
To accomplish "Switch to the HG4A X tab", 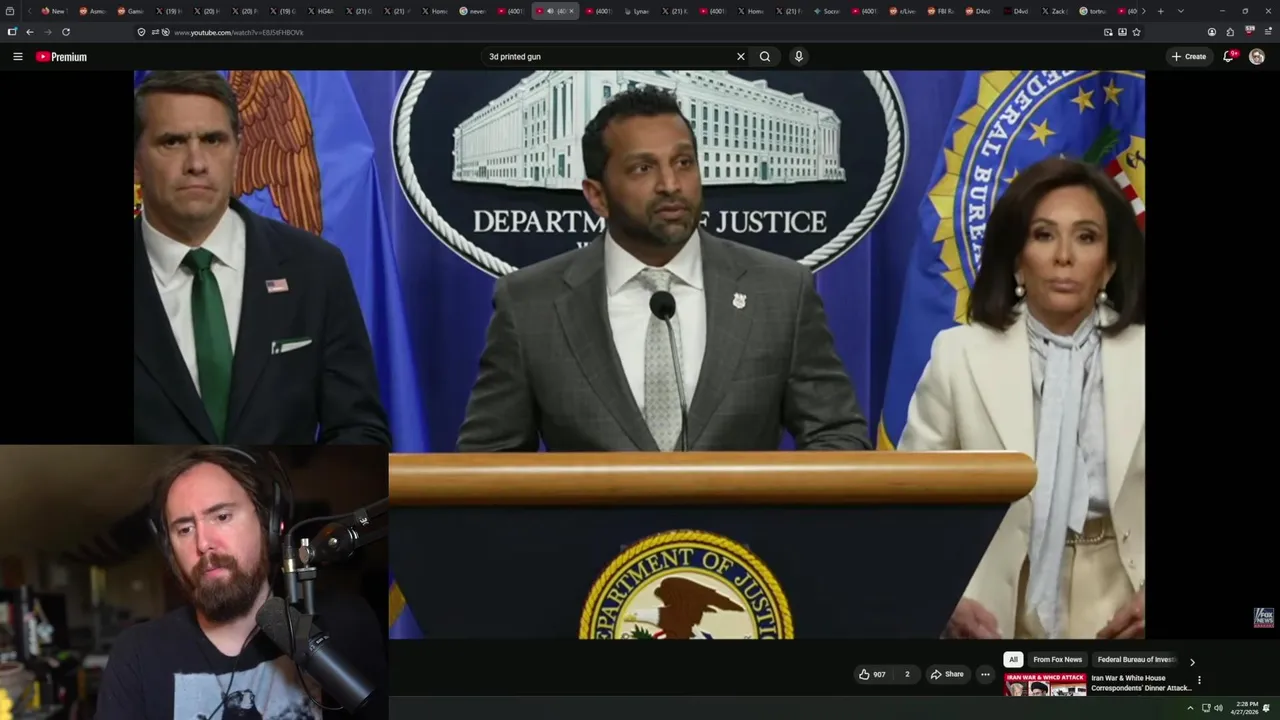I will pyautogui.click(x=321, y=11).
